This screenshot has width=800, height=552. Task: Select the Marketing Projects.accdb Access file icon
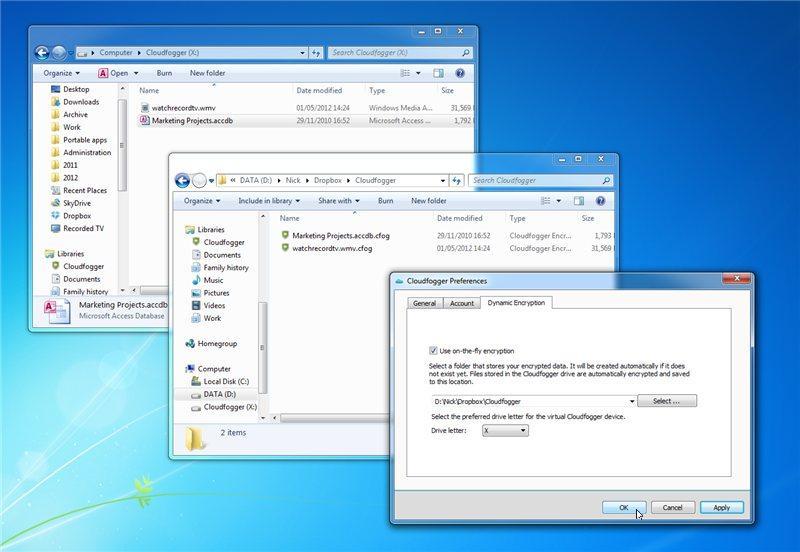[145, 120]
